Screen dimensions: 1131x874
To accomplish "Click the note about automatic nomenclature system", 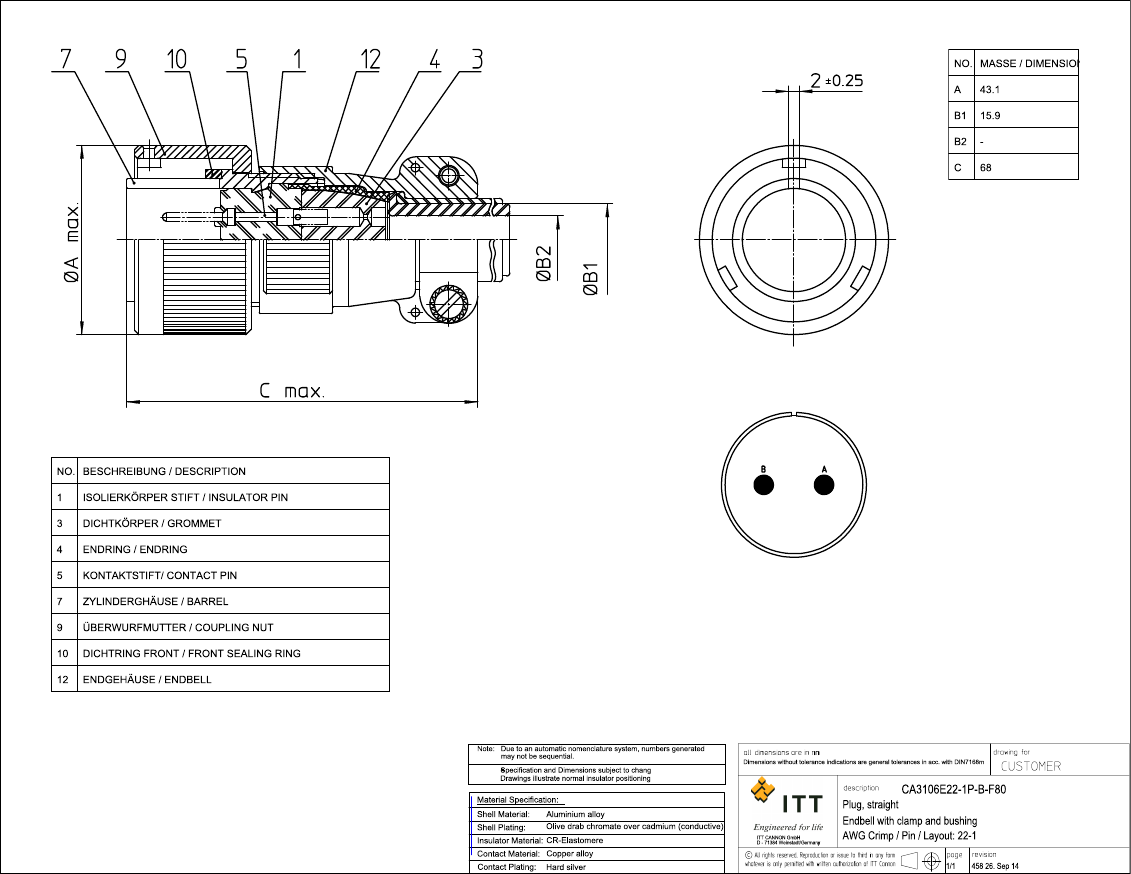I will pyautogui.click(x=602, y=752).
